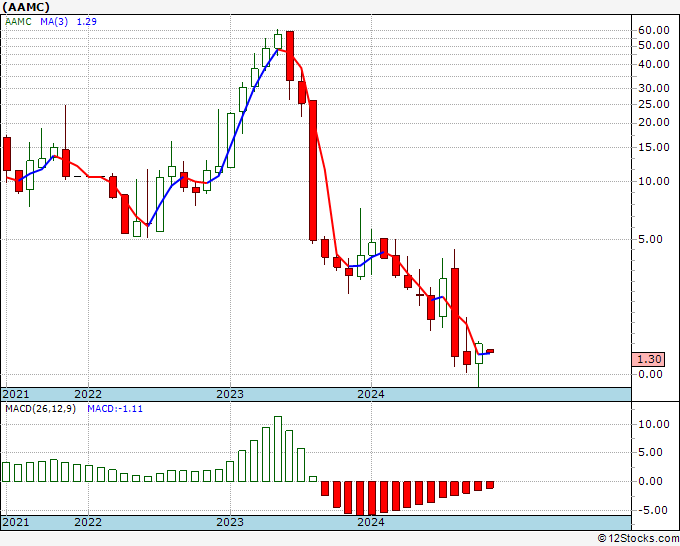This screenshot has width=680, height=546.
Task: Click the MACD 10.00 axis label
Action: [654, 424]
